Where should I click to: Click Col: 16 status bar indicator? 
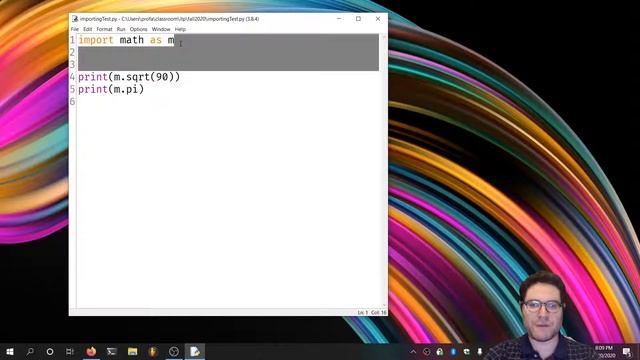click(379, 312)
